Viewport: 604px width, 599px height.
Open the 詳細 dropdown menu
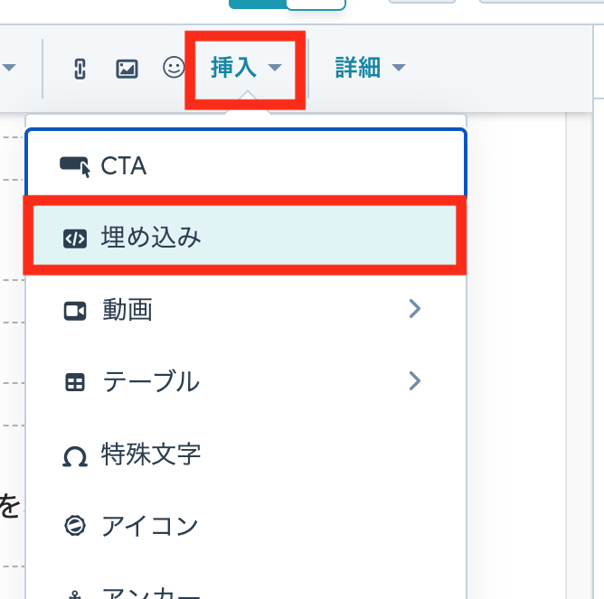pyautogui.click(x=370, y=68)
